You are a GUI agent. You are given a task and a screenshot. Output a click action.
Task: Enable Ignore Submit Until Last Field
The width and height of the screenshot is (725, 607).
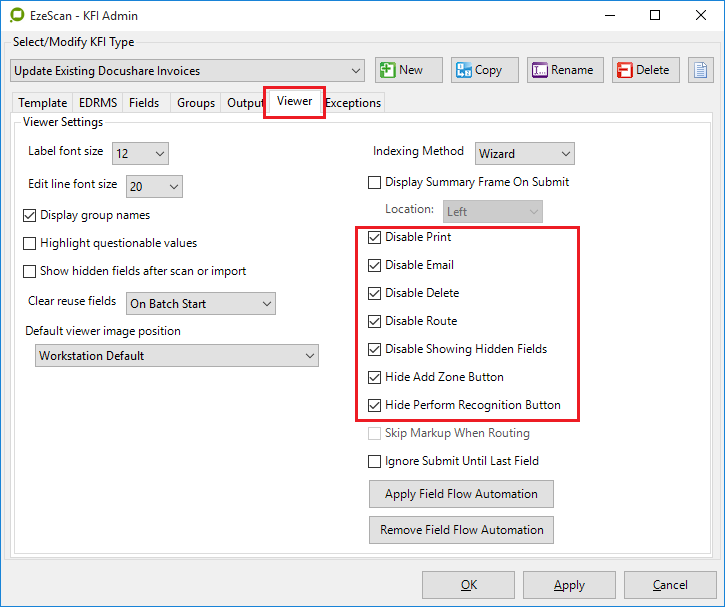click(375, 462)
